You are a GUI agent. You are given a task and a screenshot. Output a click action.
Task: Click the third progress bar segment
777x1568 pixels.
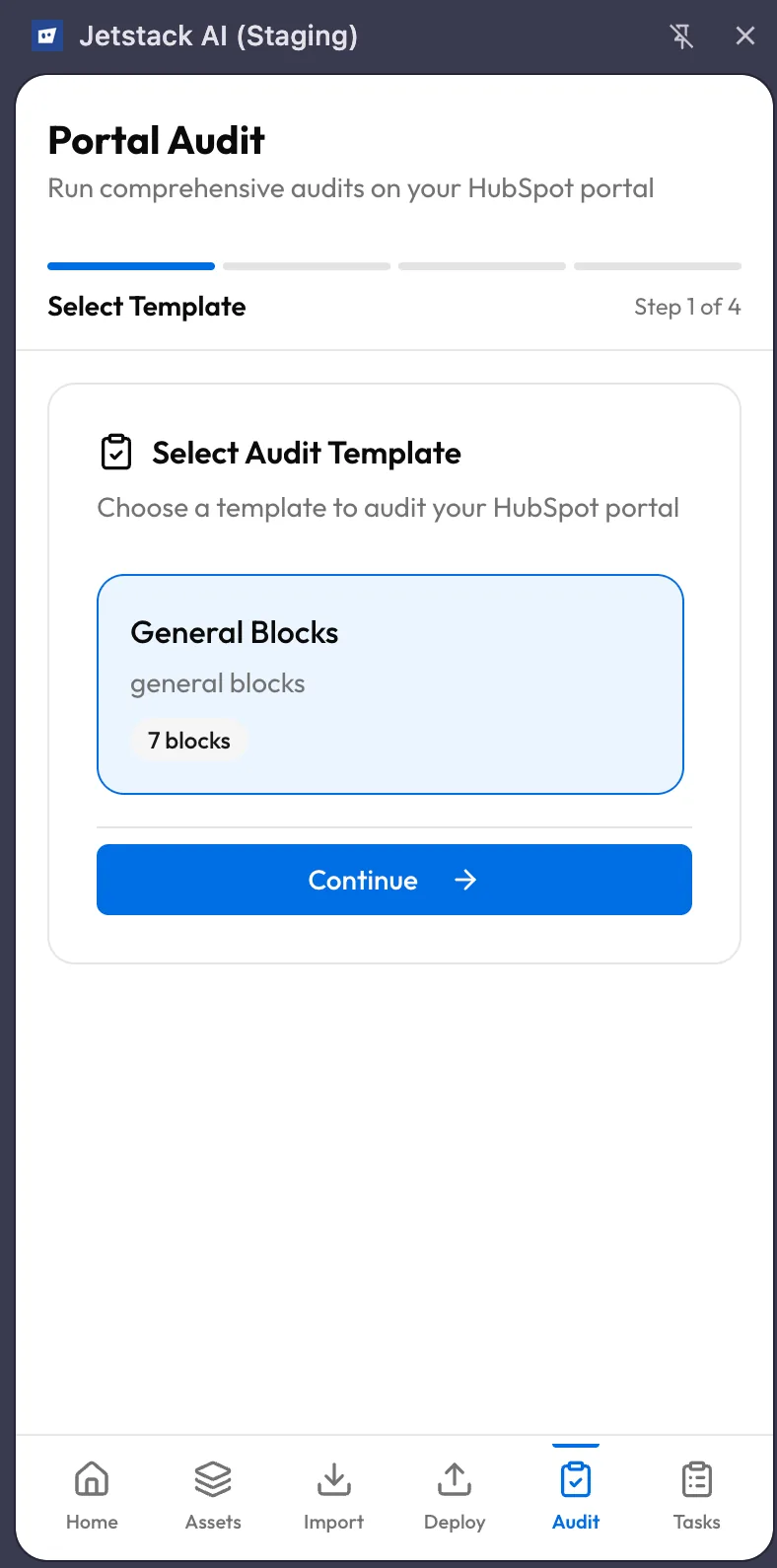(481, 265)
